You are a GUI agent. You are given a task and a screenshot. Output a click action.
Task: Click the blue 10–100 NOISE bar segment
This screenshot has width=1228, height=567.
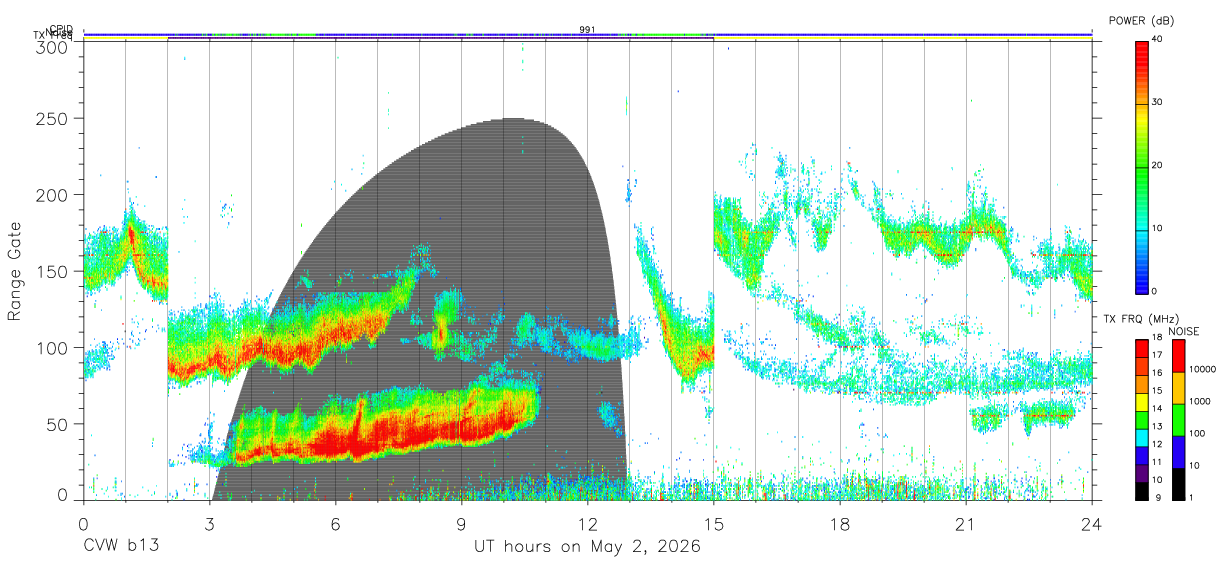1178,452
